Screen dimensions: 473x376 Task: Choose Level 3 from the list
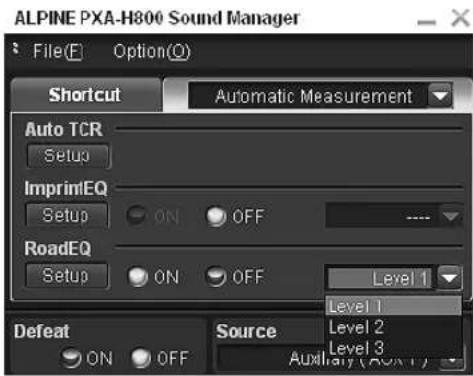click(393, 348)
